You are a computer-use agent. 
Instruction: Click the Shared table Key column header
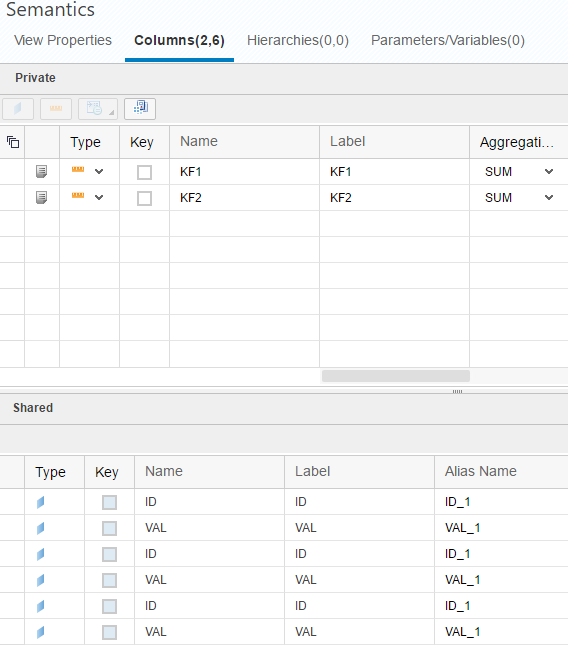[x=109, y=471]
